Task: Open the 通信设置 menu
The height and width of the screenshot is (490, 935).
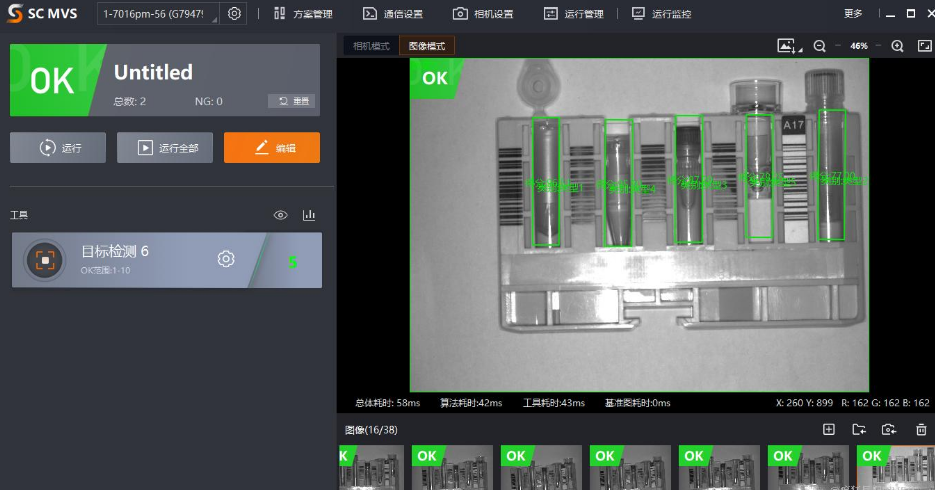Action: (x=393, y=14)
